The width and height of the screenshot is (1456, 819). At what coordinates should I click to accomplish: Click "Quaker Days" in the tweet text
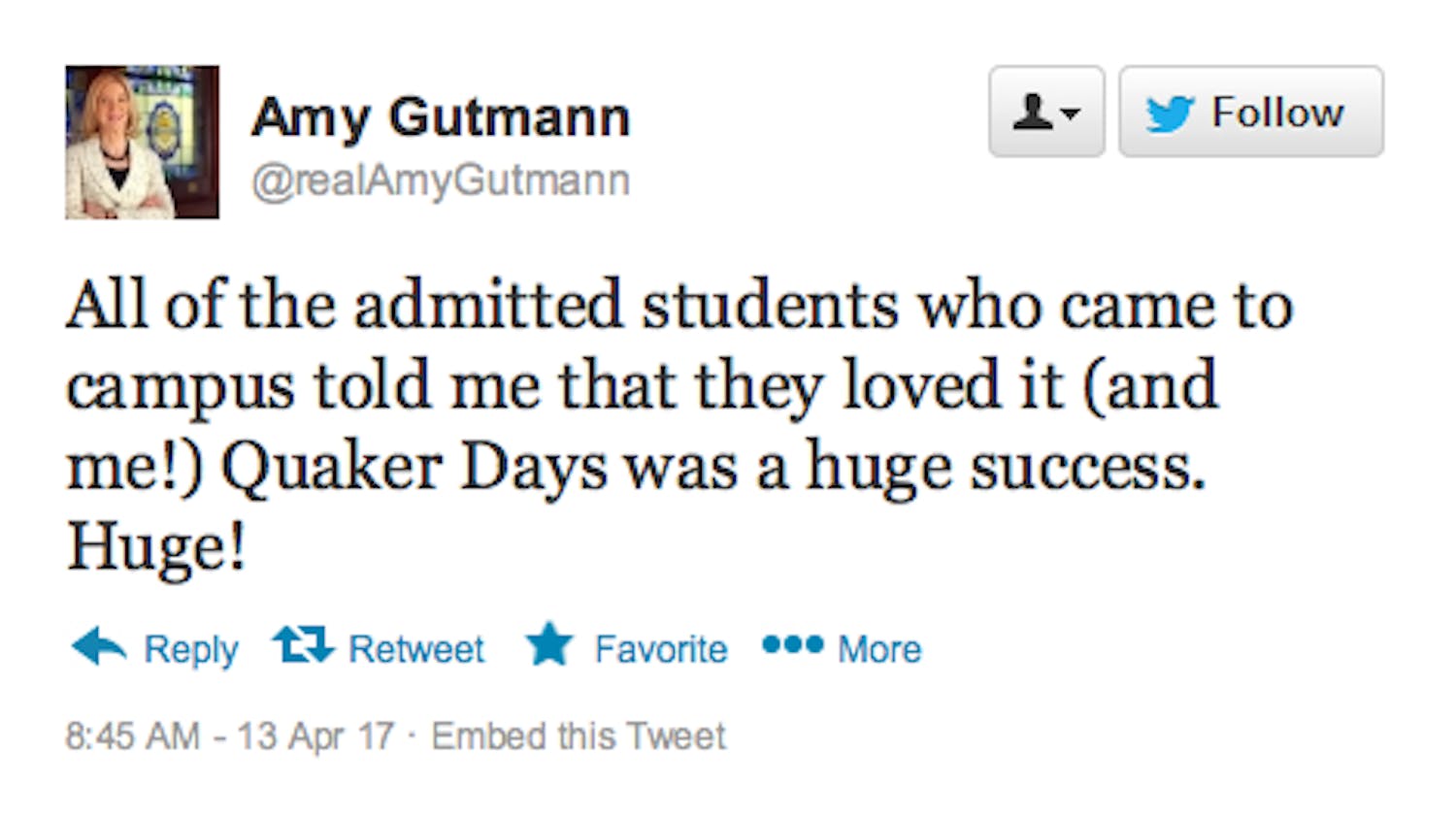pyautogui.click(x=414, y=468)
